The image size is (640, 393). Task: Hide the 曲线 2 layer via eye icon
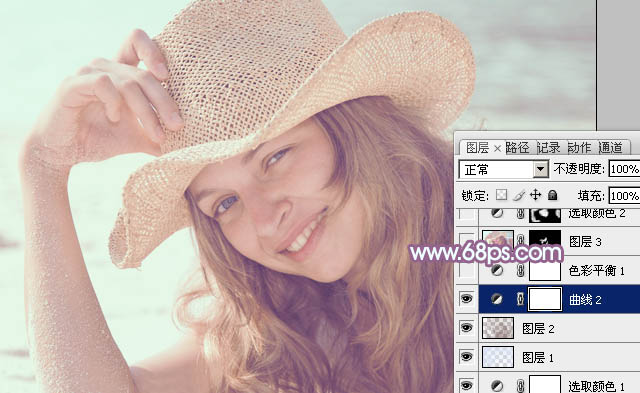[467, 299]
